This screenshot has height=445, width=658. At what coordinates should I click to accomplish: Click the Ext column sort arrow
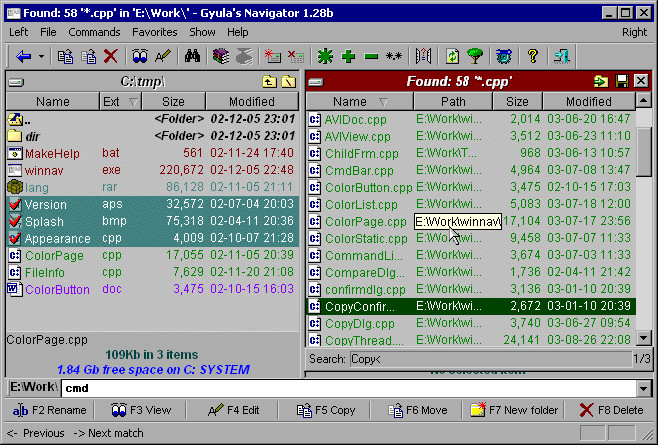133,102
